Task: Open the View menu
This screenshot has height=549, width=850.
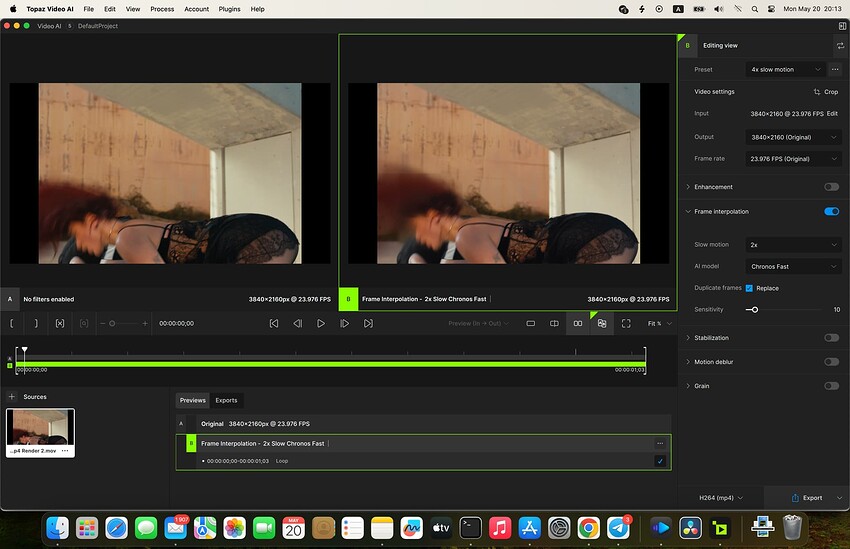Action: tap(133, 9)
